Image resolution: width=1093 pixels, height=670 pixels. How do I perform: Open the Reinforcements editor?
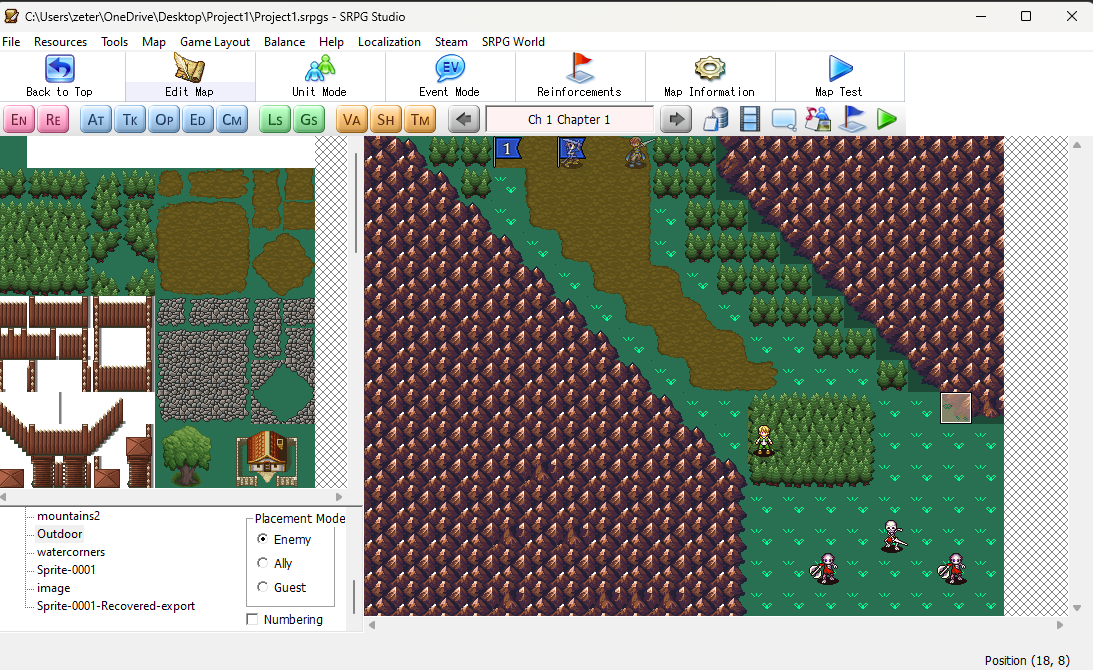pos(579,77)
